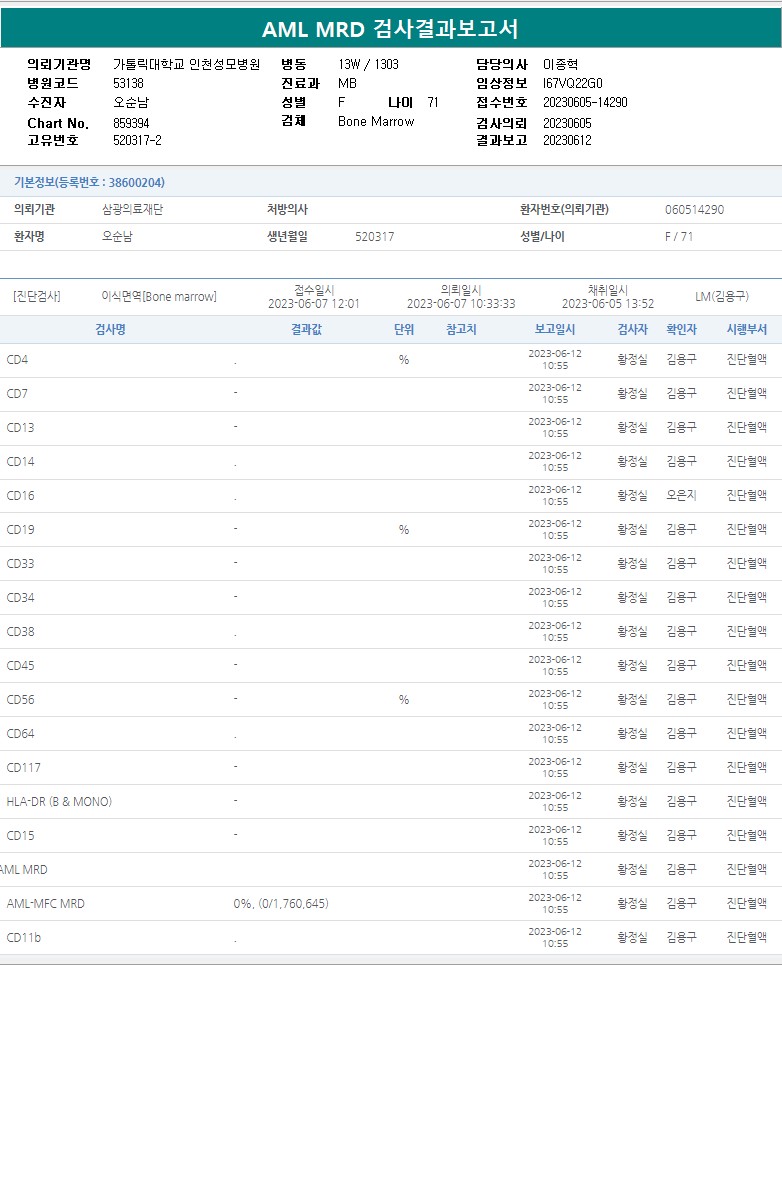The width and height of the screenshot is (782, 1192).
Task: Click specimen value 'Bone Marrow'
Action: 376,122
